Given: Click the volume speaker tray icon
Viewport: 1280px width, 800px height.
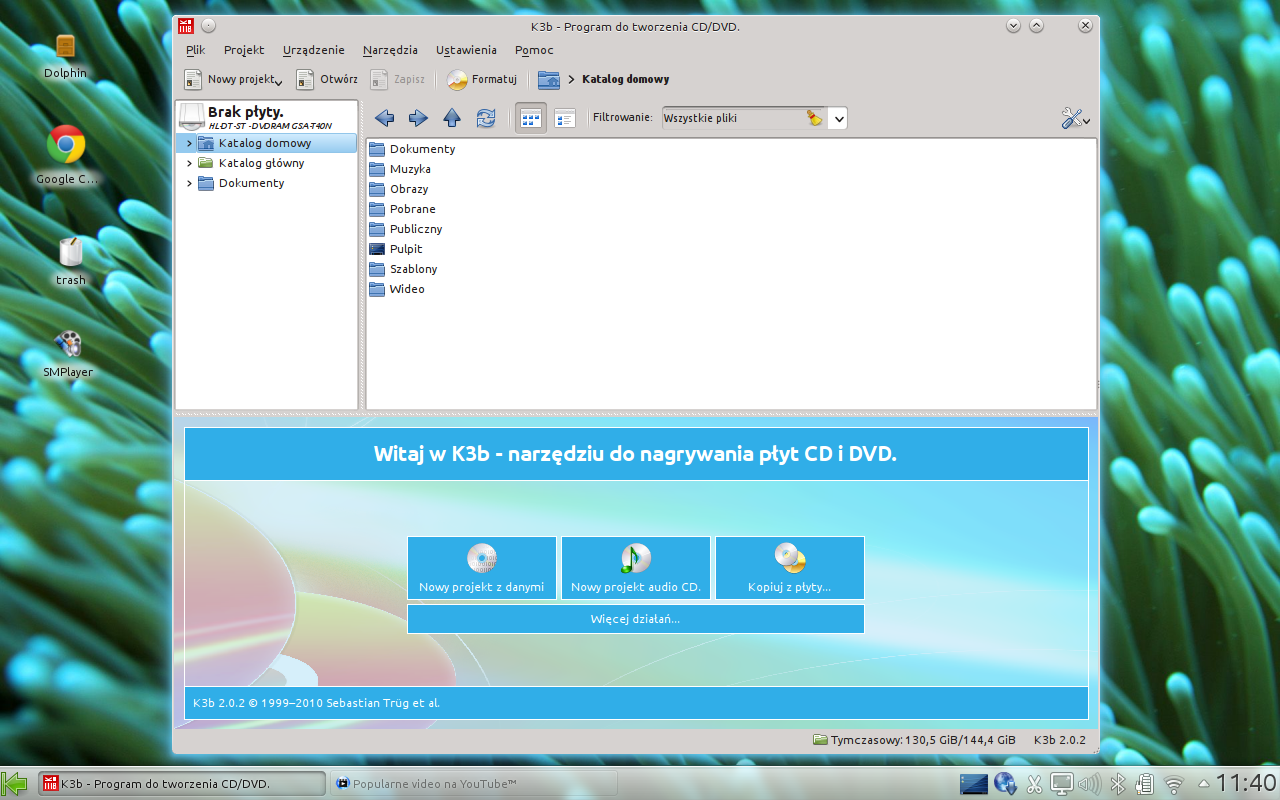Looking at the screenshot, I should tap(1090, 784).
